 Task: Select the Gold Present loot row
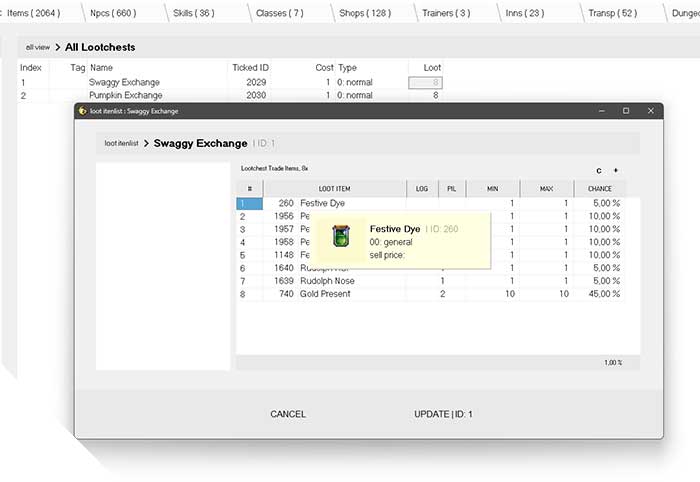[327, 294]
